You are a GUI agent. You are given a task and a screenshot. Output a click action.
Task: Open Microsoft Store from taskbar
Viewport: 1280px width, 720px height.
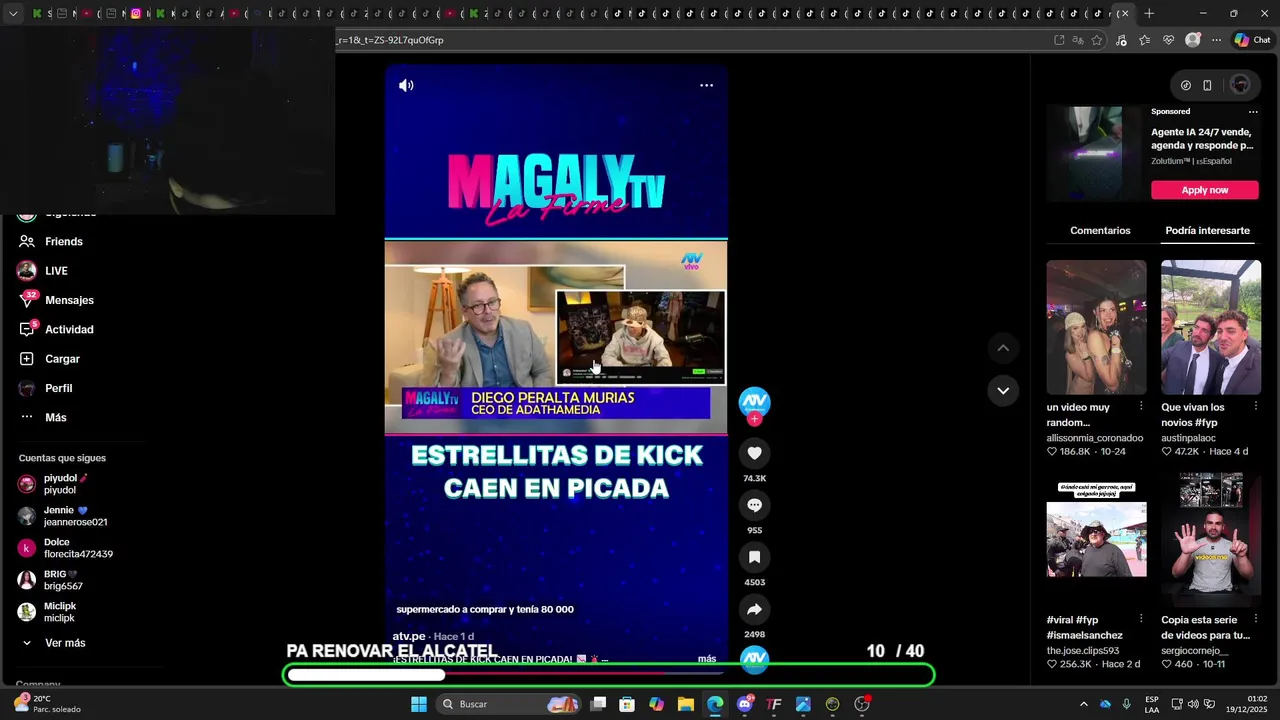point(627,704)
